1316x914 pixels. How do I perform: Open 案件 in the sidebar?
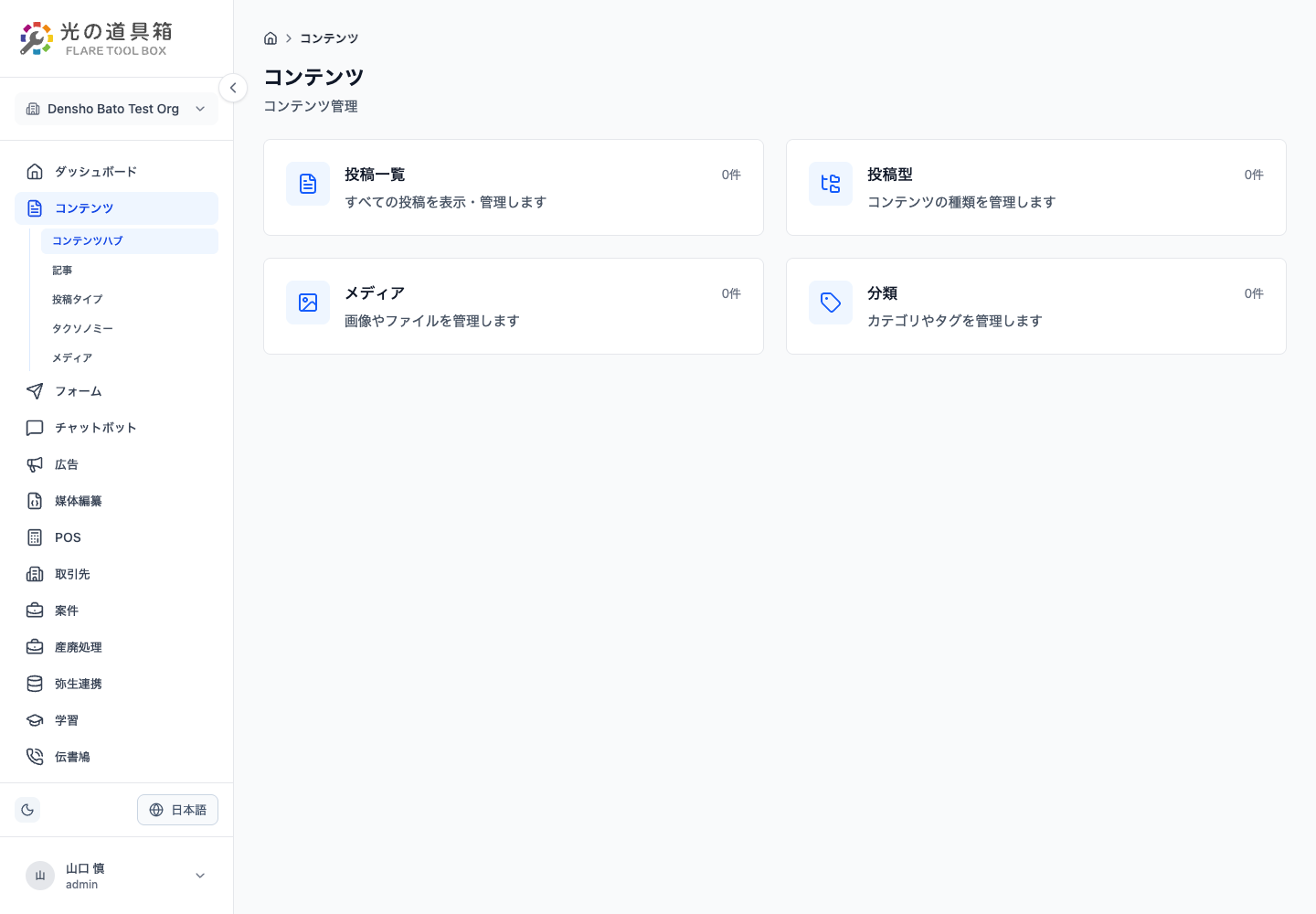pos(116,611)
